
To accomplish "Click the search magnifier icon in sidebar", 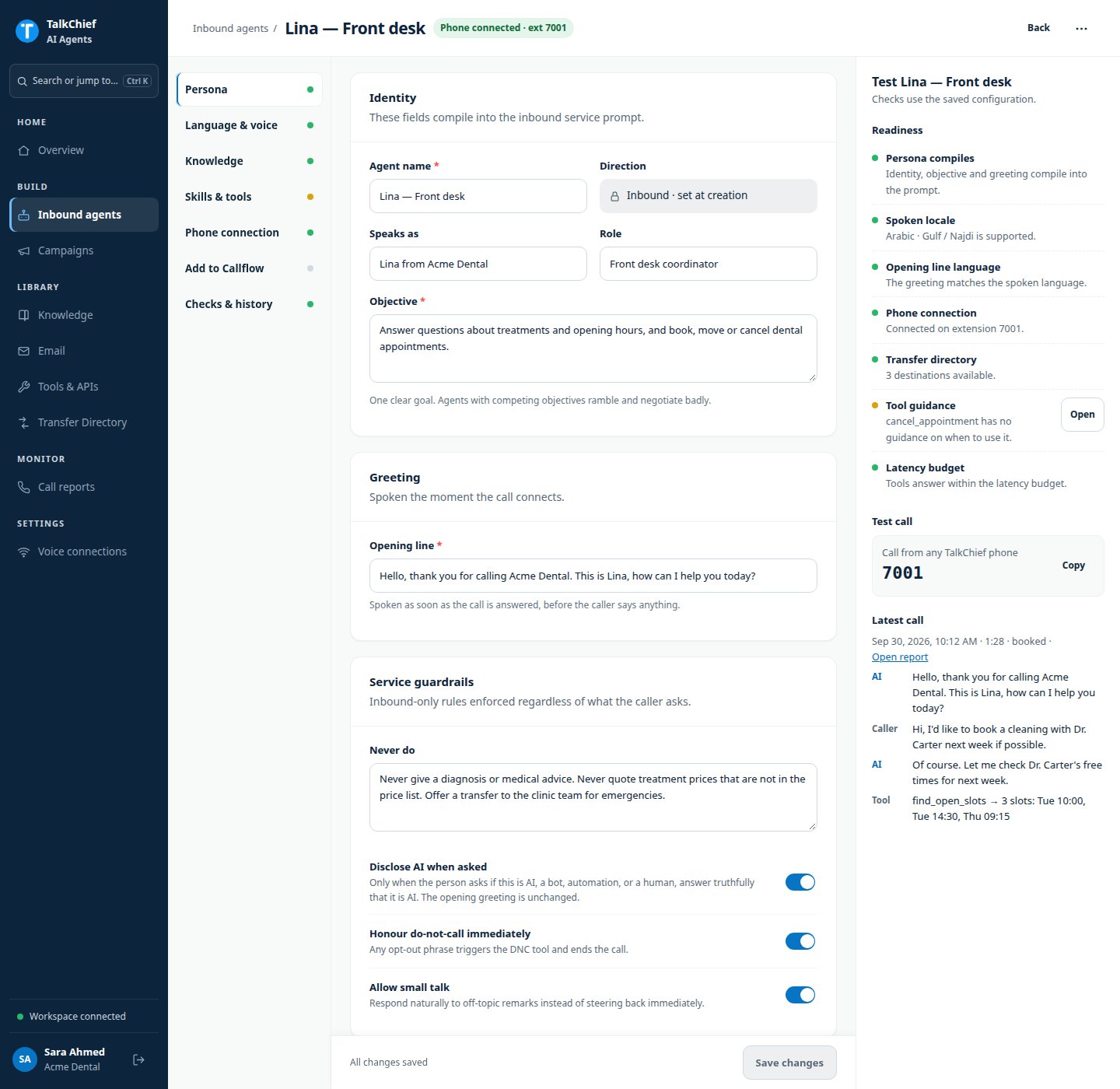I will (23, 81).
